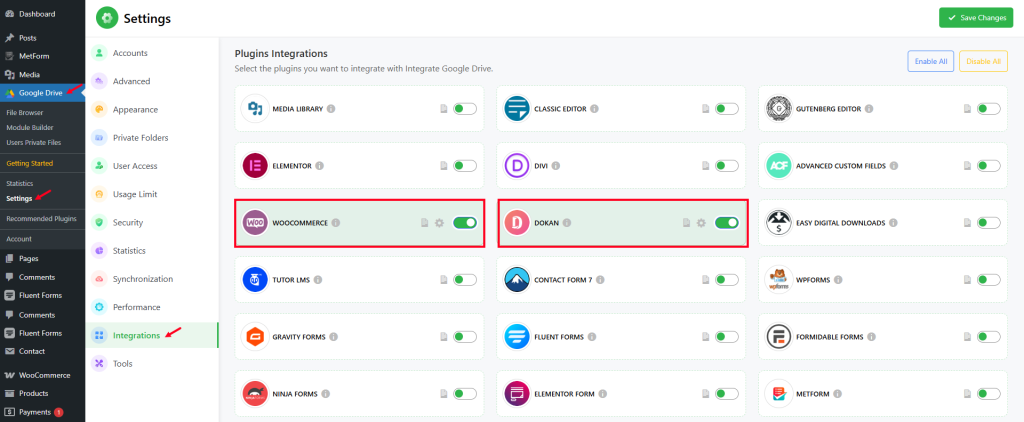Click the Dokan documentation file icon
Image resolution: width=1024 pixels, height=422 pixels.
coord(686,223)
